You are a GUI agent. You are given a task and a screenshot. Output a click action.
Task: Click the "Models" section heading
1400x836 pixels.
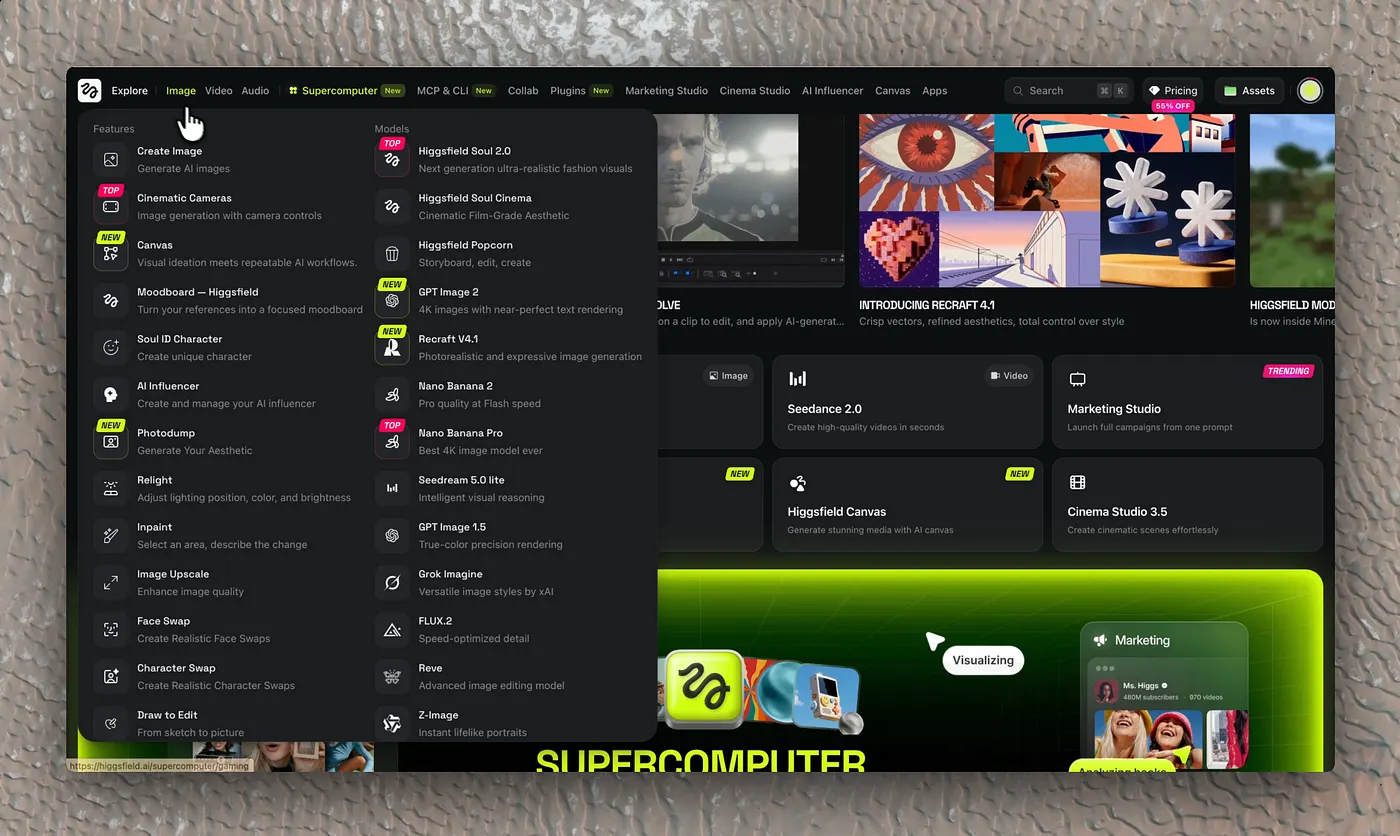(392, 129)
